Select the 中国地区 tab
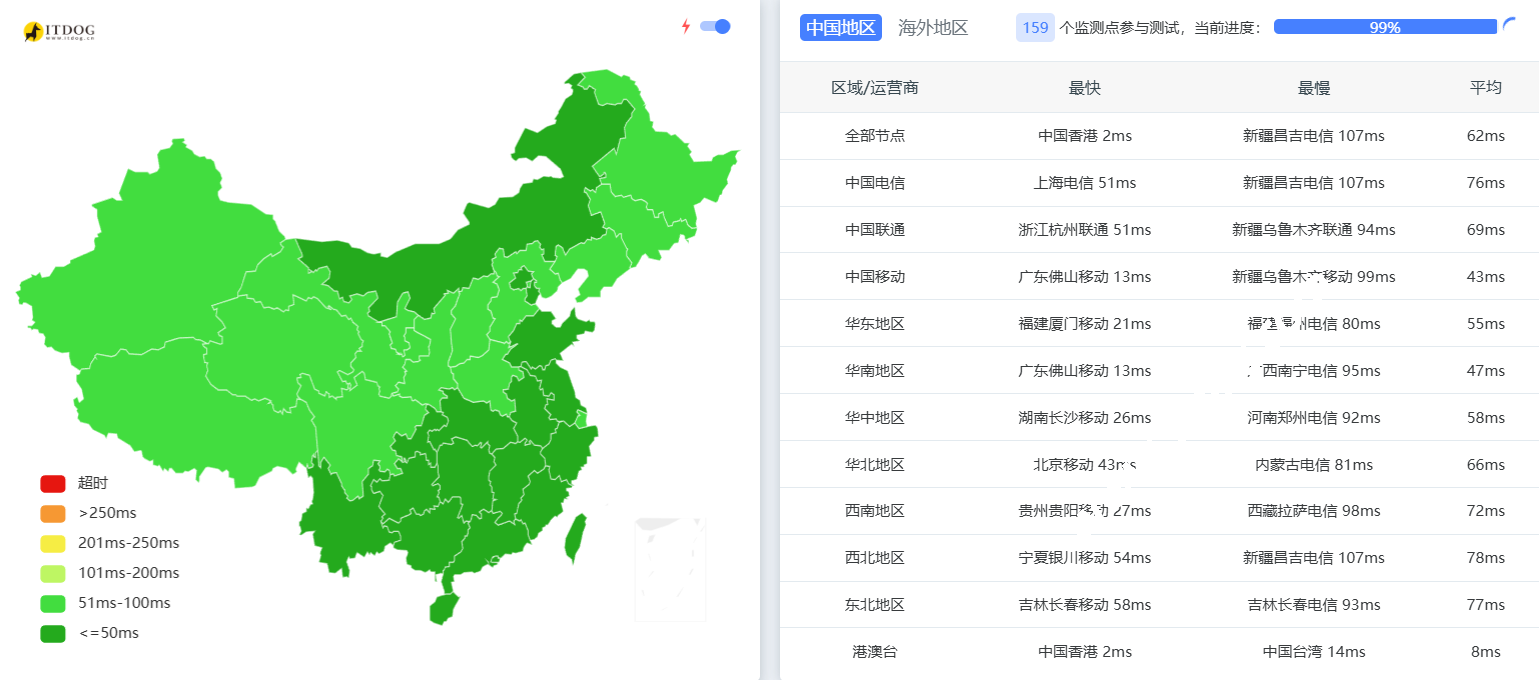Viewport: 1539px width, 680px height. [840, 27]
